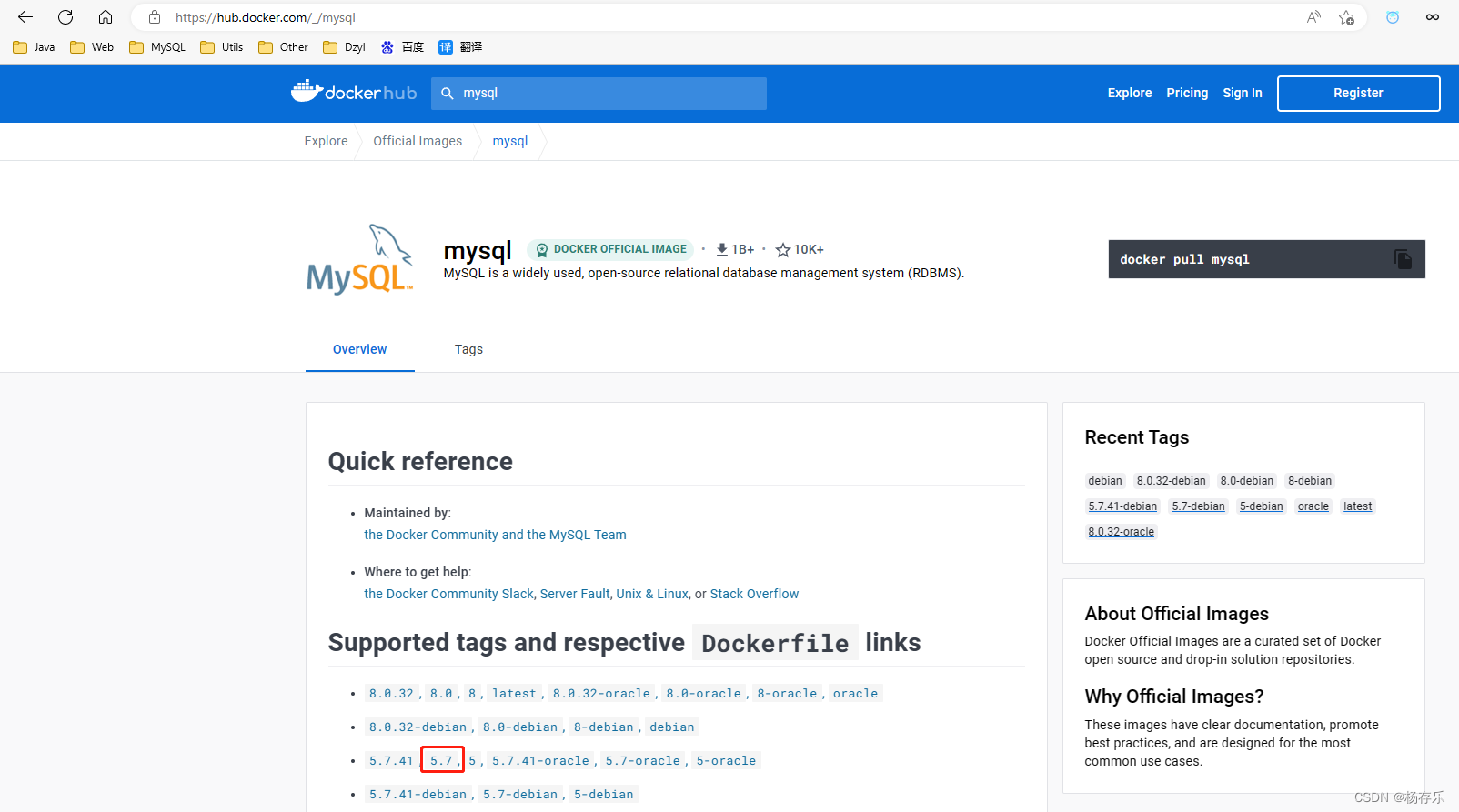Go to Official Images breadcrumb
This screenshot has height=812, width=1459.
[418, 141]
